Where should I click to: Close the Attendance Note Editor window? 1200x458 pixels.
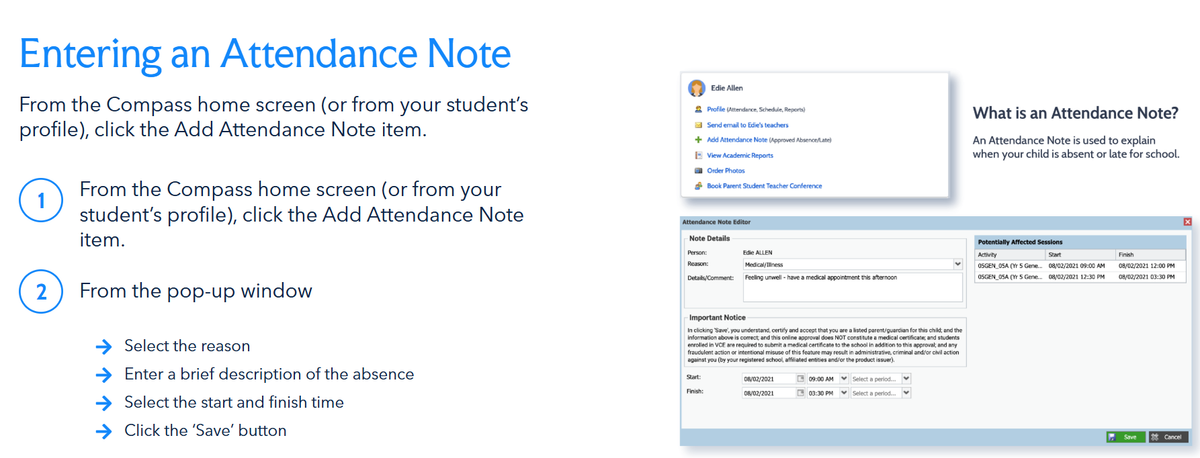(x=1188, y=221)
